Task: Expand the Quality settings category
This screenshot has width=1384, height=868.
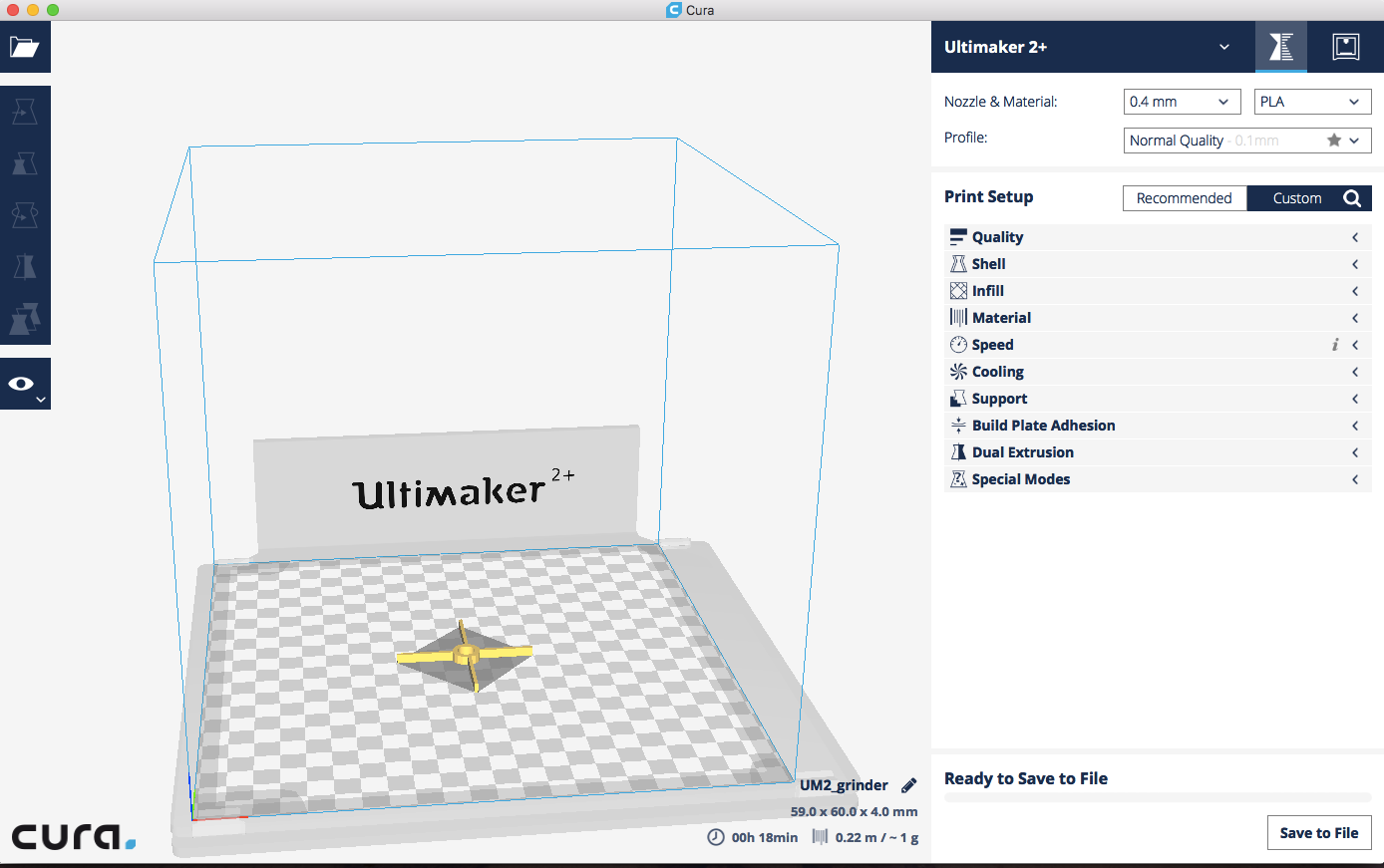Action: [1158, 237]
